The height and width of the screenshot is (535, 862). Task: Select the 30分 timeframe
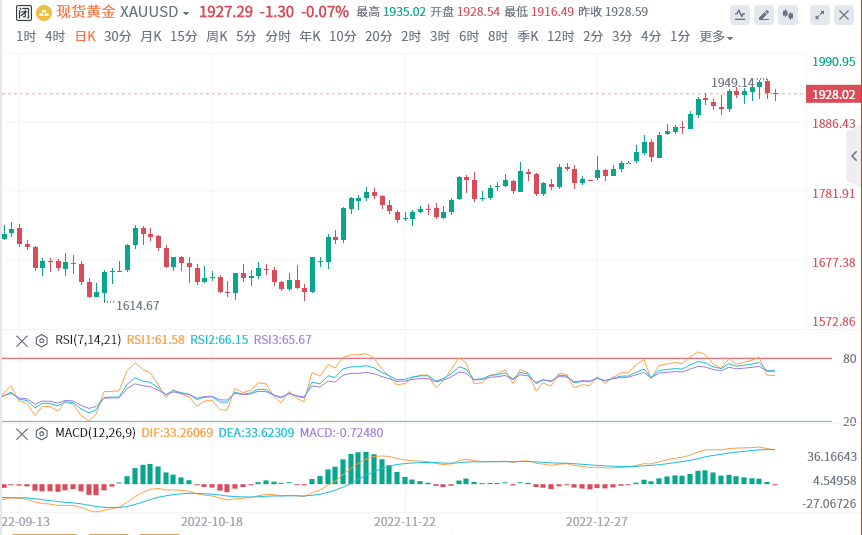117,37
